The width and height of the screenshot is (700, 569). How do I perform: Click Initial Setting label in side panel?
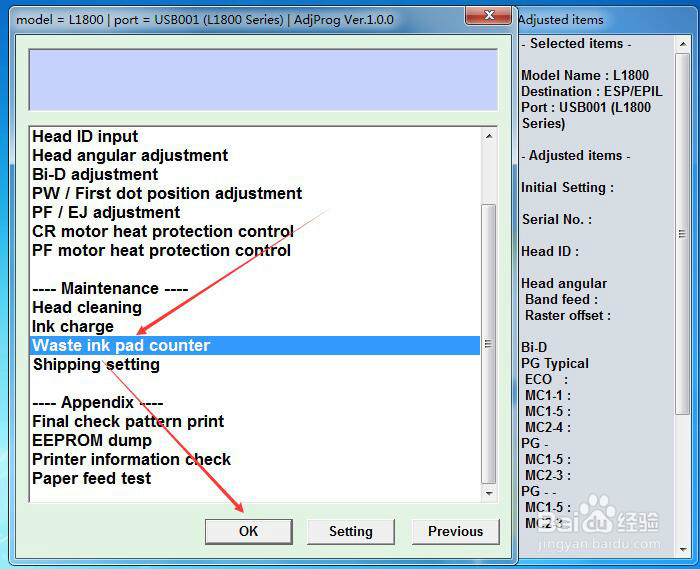[x=567, y=187]
